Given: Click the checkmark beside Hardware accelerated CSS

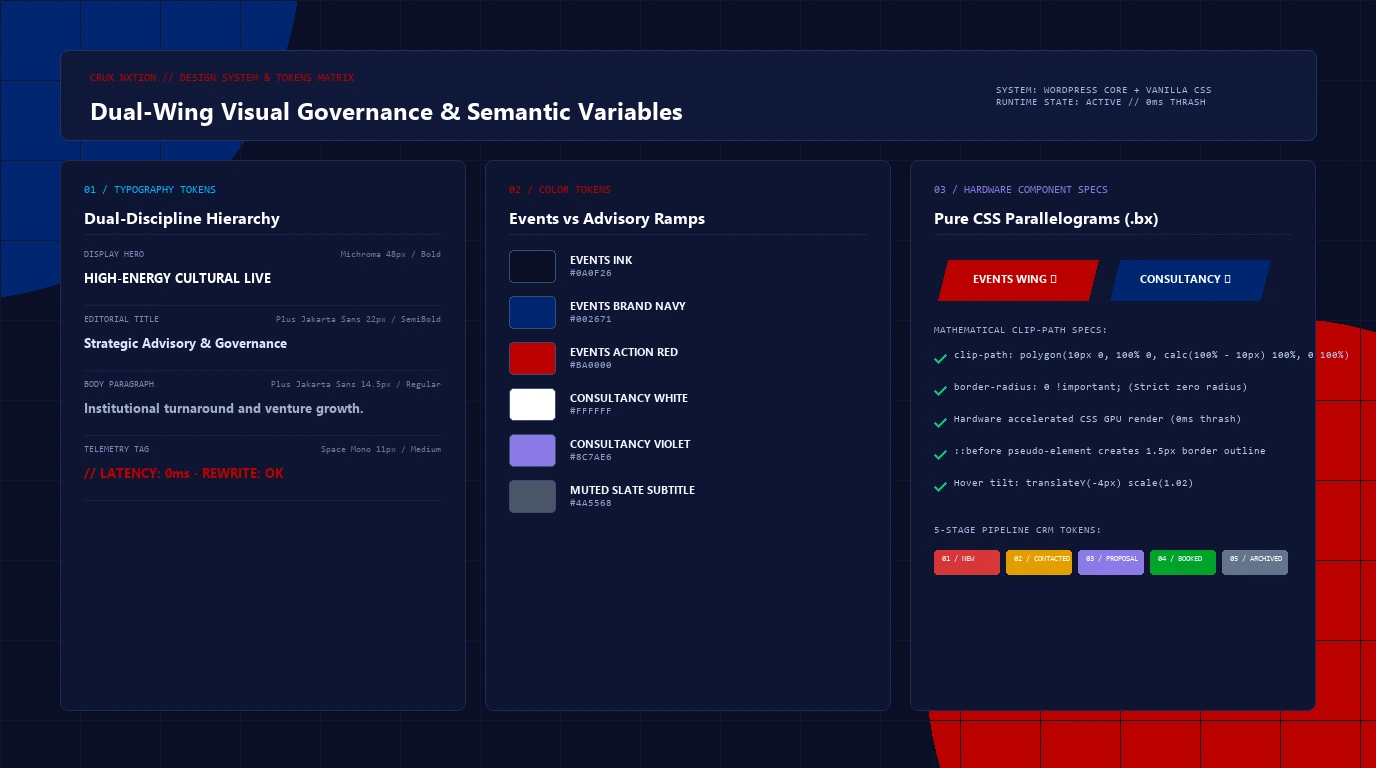Looking at the screenshot, I should 940,422.
